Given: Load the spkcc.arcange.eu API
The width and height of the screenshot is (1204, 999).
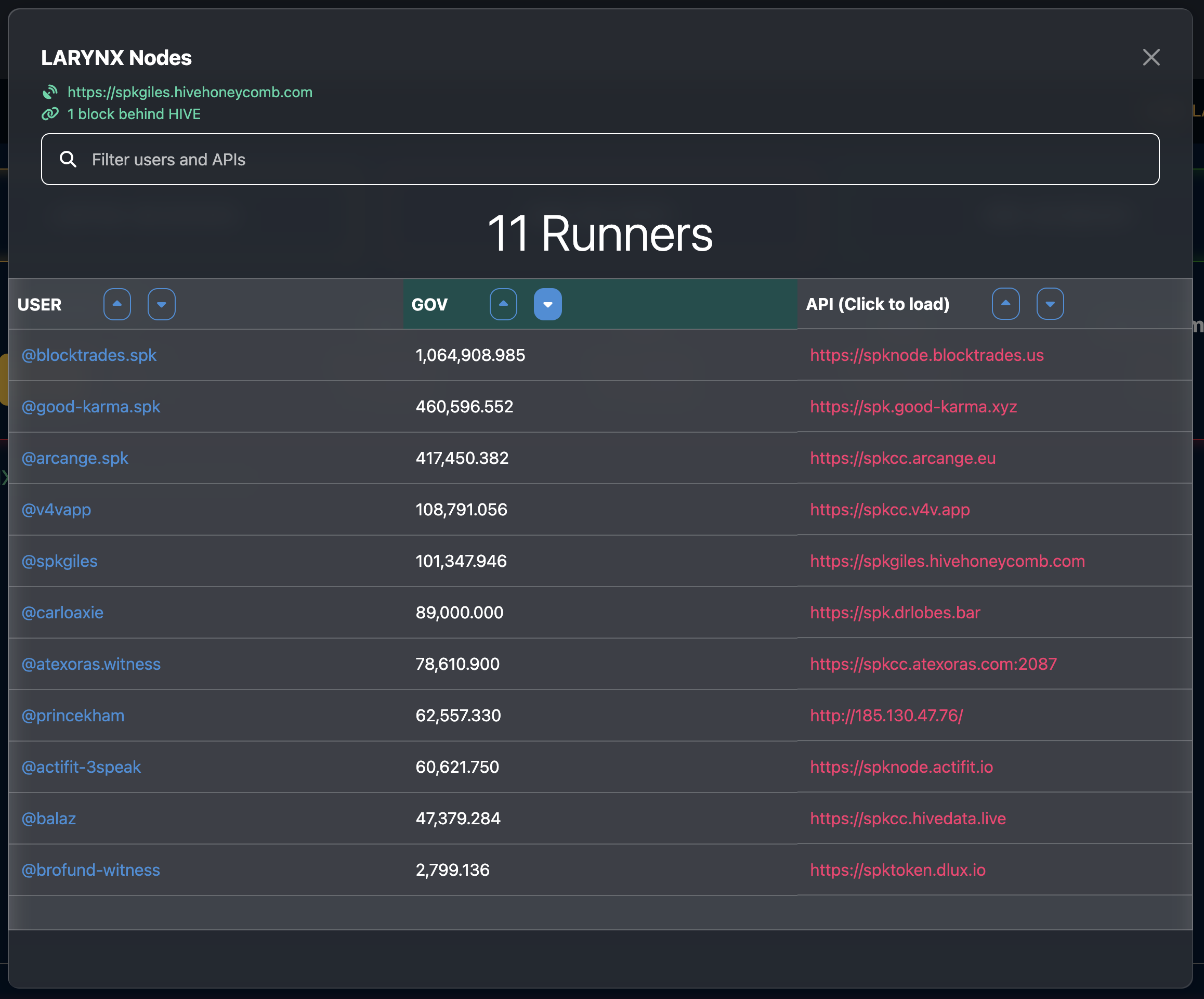Looking at the screenshot, I should click(x=903, y=458).
